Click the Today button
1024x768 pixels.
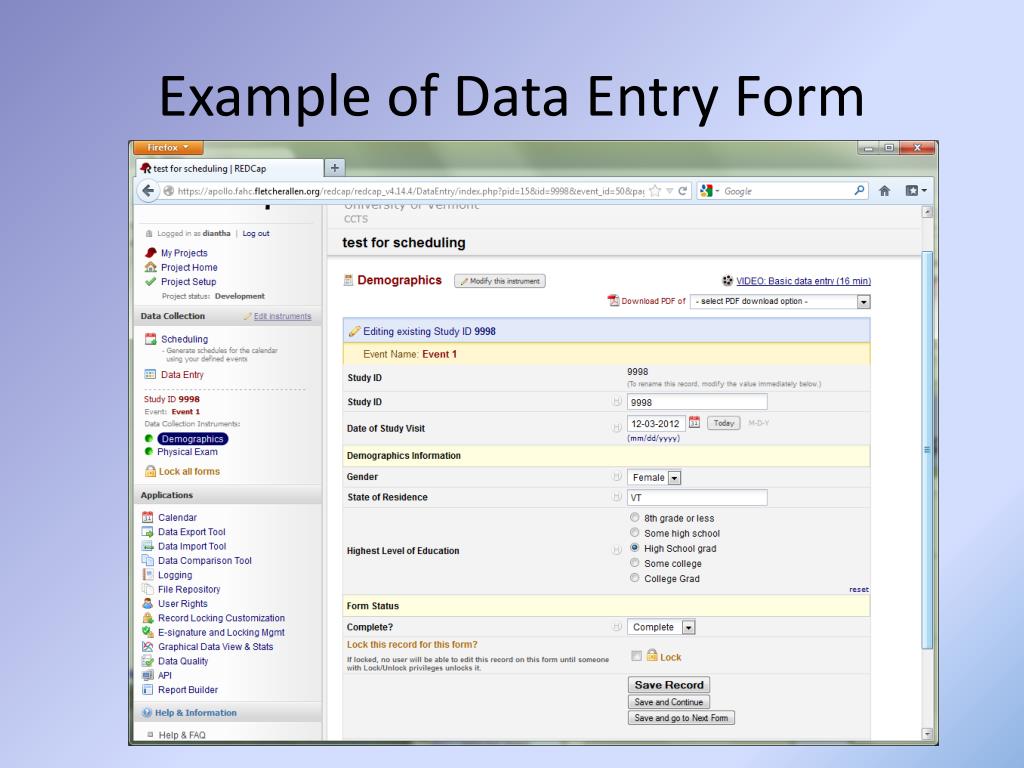click(x=724, y=423)
